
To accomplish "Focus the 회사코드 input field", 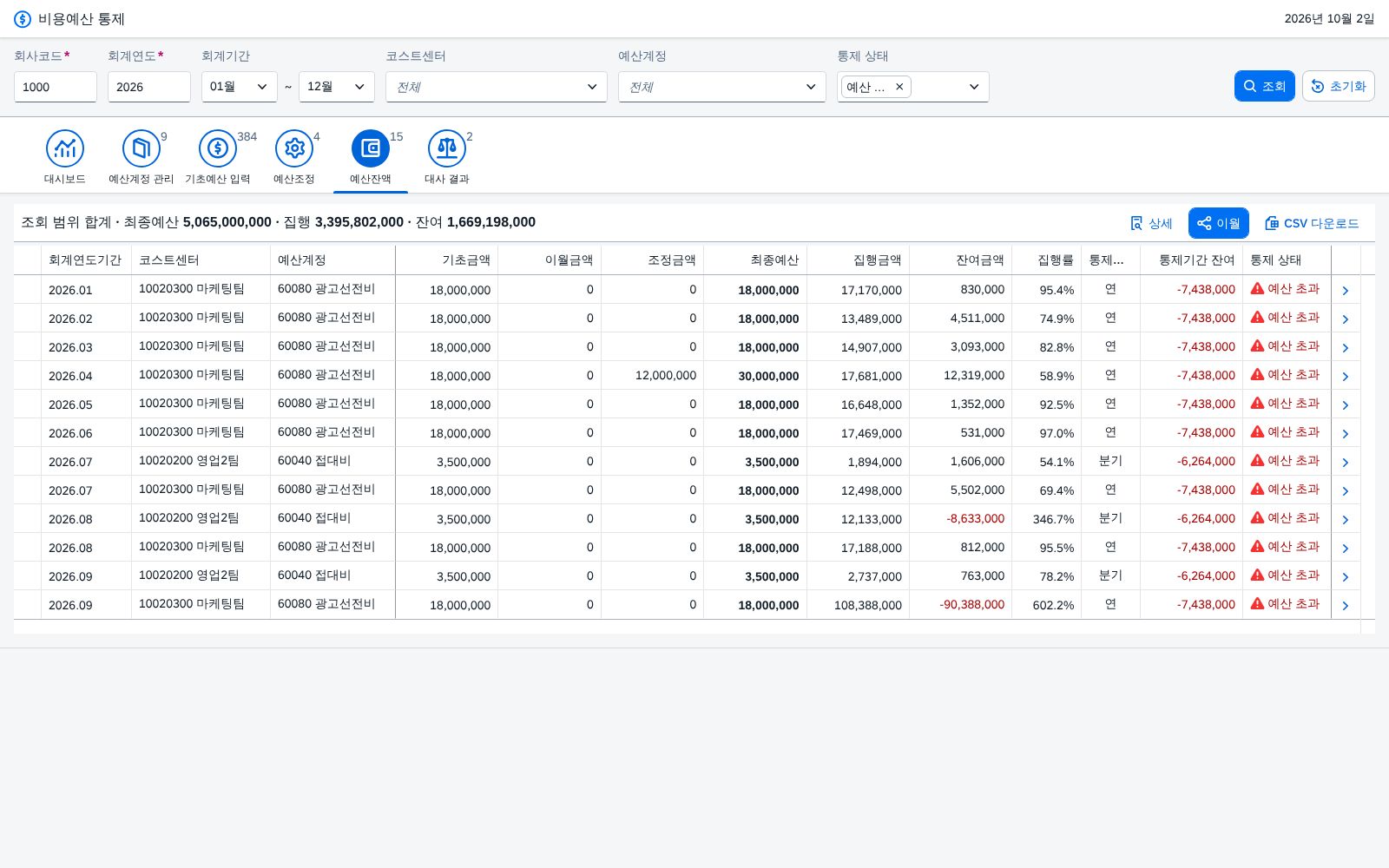I will (x=56, y=87).
